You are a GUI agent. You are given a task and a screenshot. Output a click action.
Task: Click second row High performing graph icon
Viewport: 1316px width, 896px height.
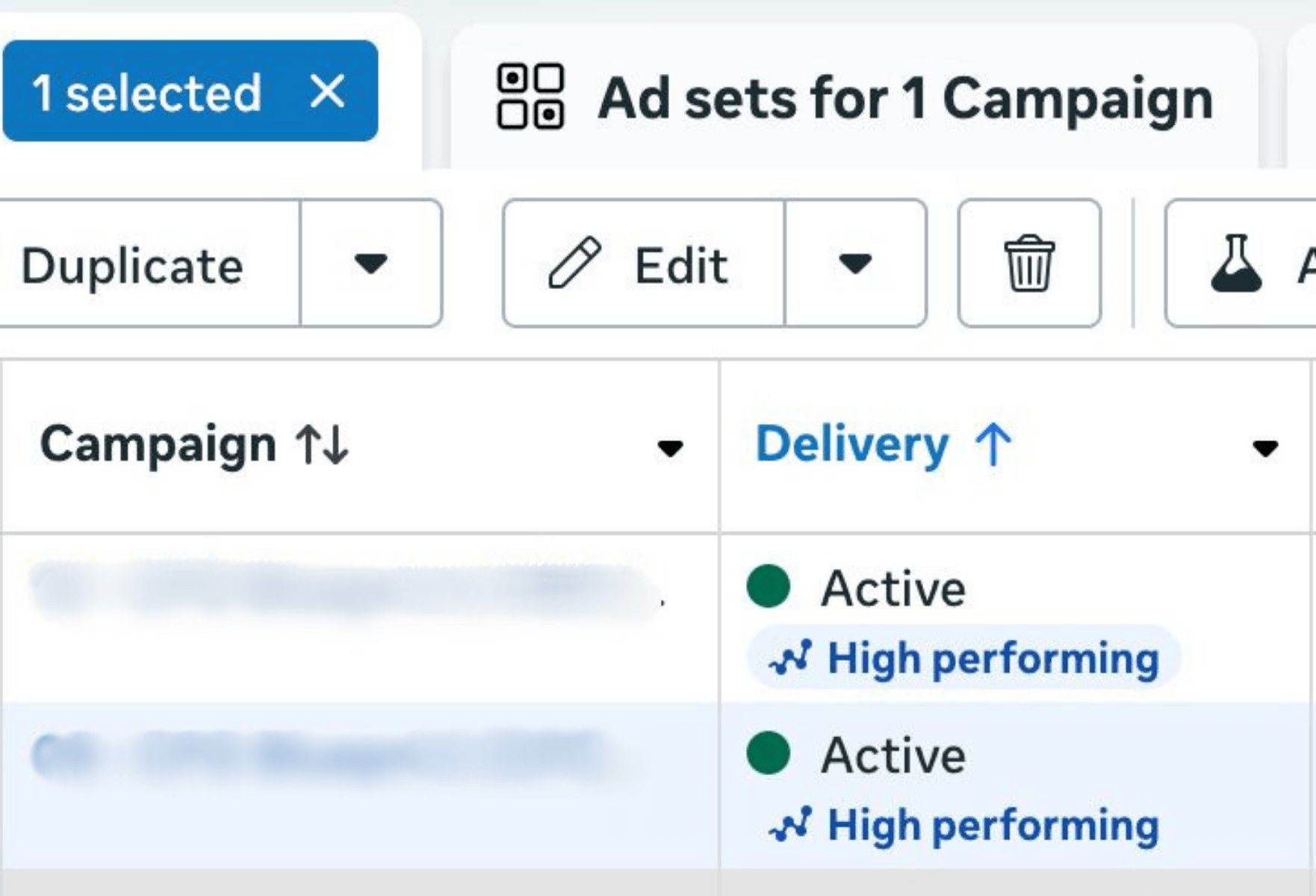791,824
